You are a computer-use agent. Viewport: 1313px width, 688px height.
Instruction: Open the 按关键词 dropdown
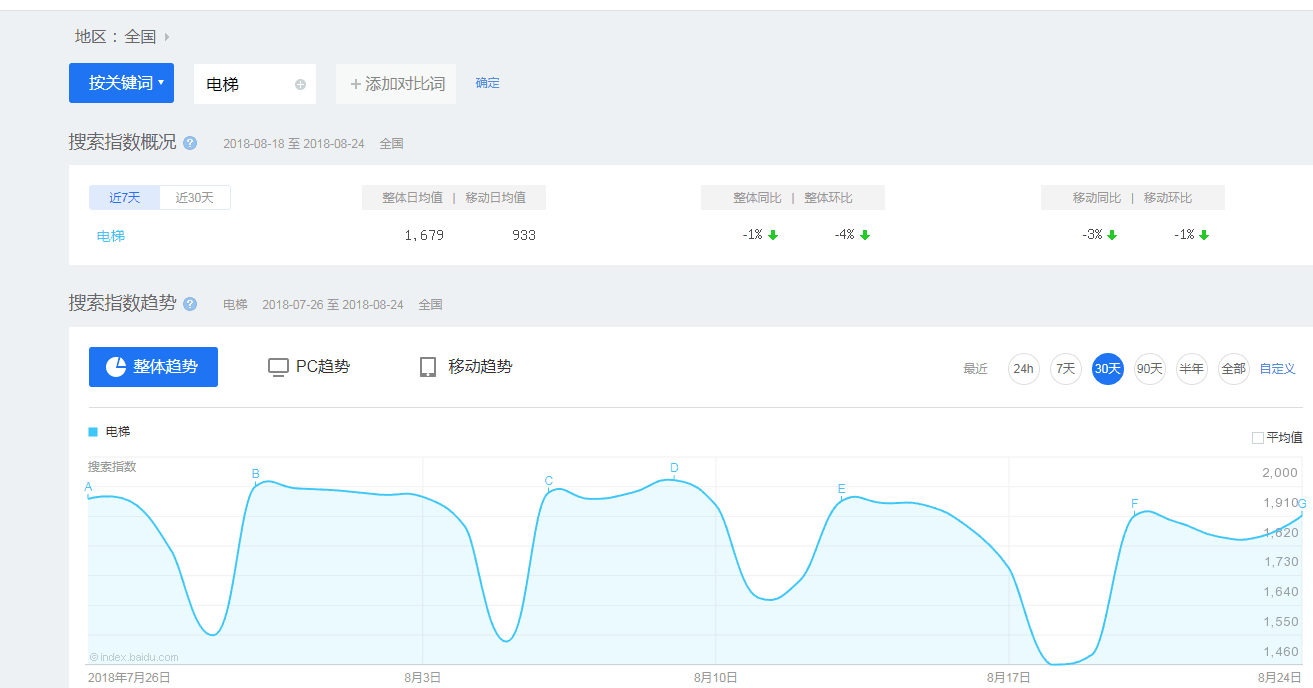pos(121,83)
